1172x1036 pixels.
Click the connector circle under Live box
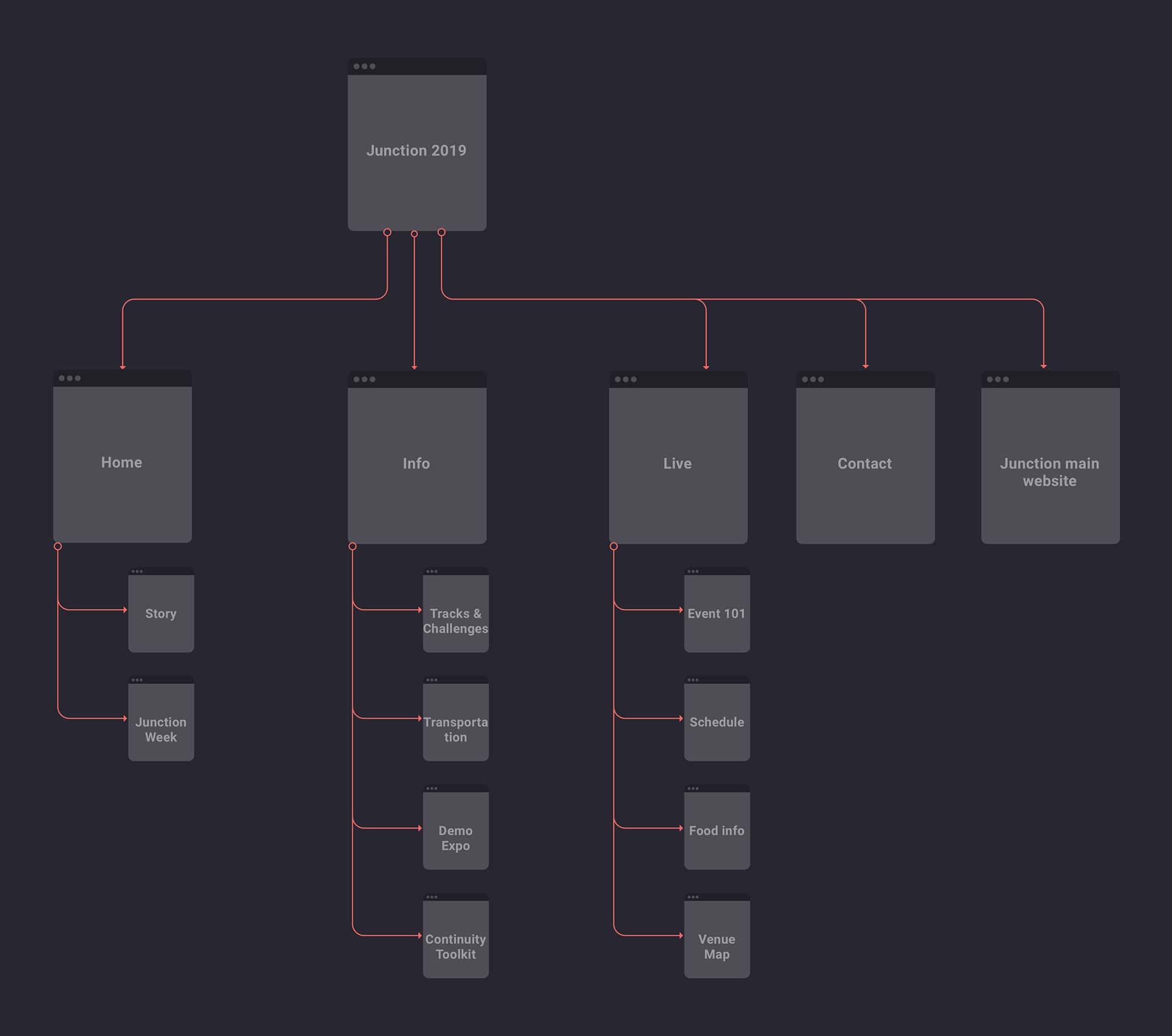point(614,547)
